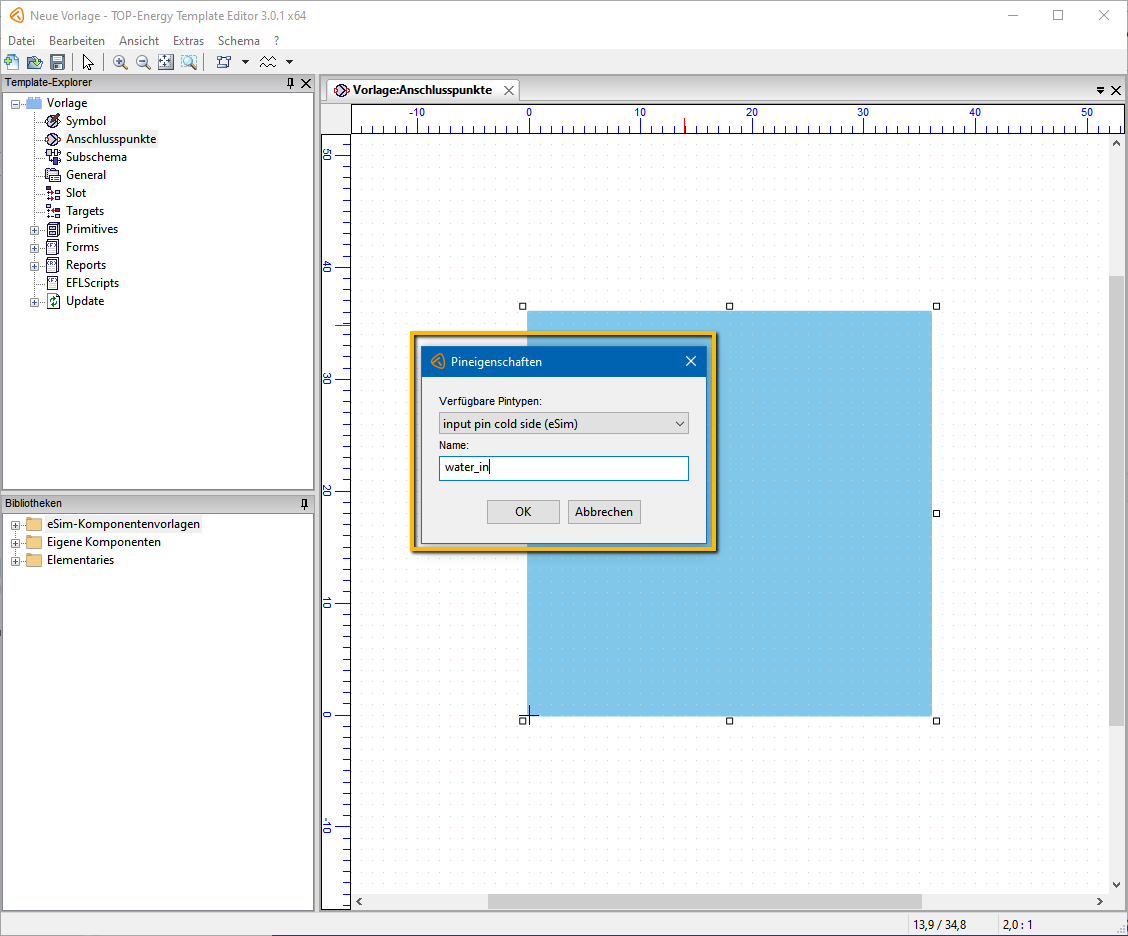The image size is (1128, 936).
Task: Expand the Primitives node
Action: 34,230
